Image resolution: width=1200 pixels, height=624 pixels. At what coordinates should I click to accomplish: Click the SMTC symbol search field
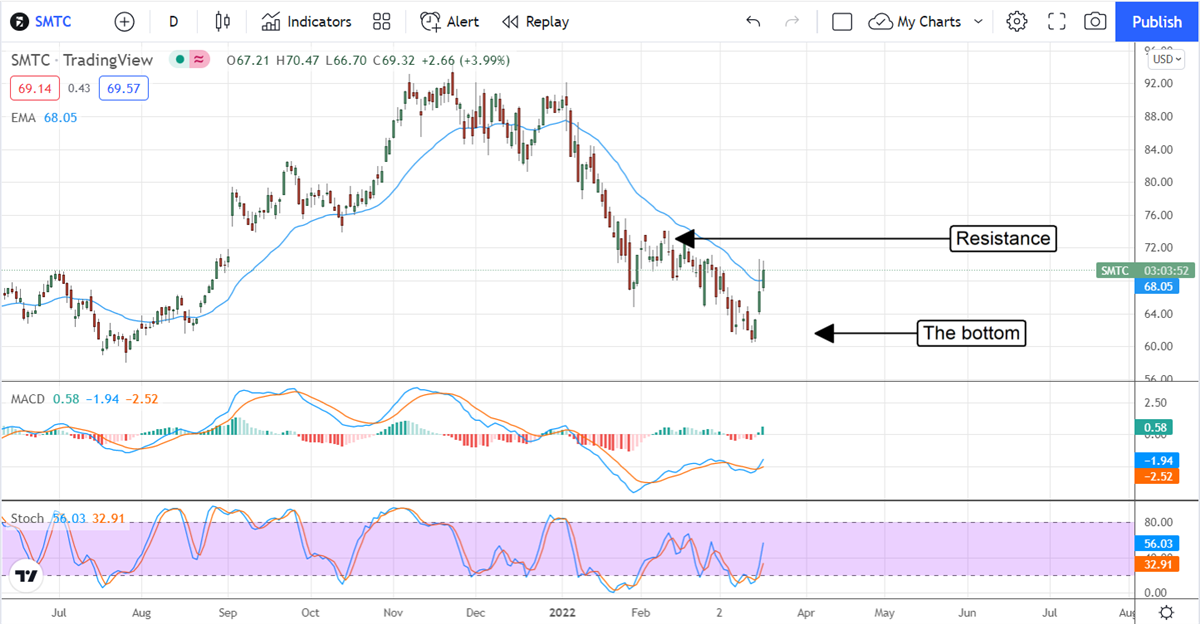(50, 21)
